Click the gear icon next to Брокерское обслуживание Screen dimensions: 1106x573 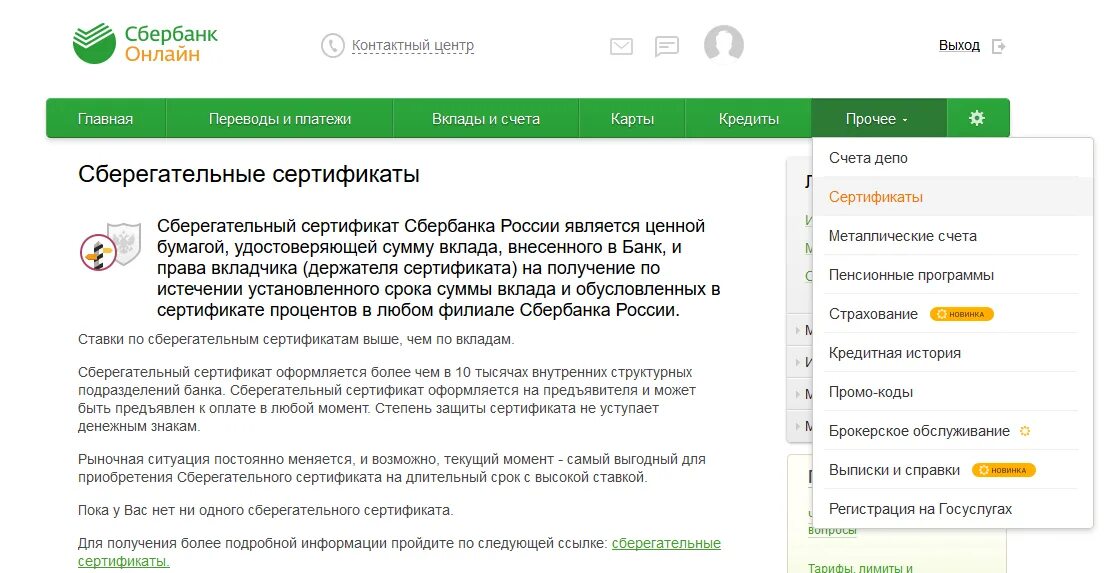(x=1025, y=430)
